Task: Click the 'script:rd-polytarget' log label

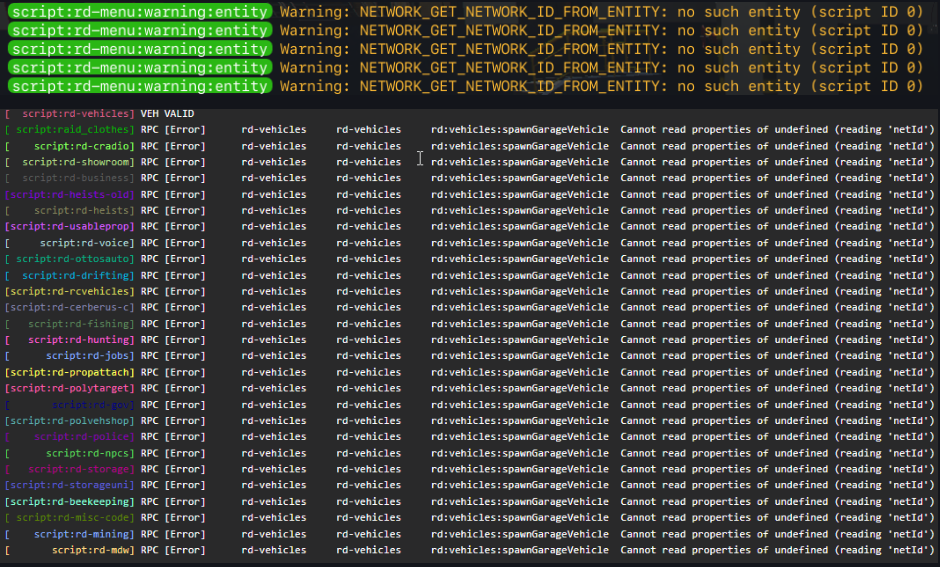Action: tap(70, 388)
